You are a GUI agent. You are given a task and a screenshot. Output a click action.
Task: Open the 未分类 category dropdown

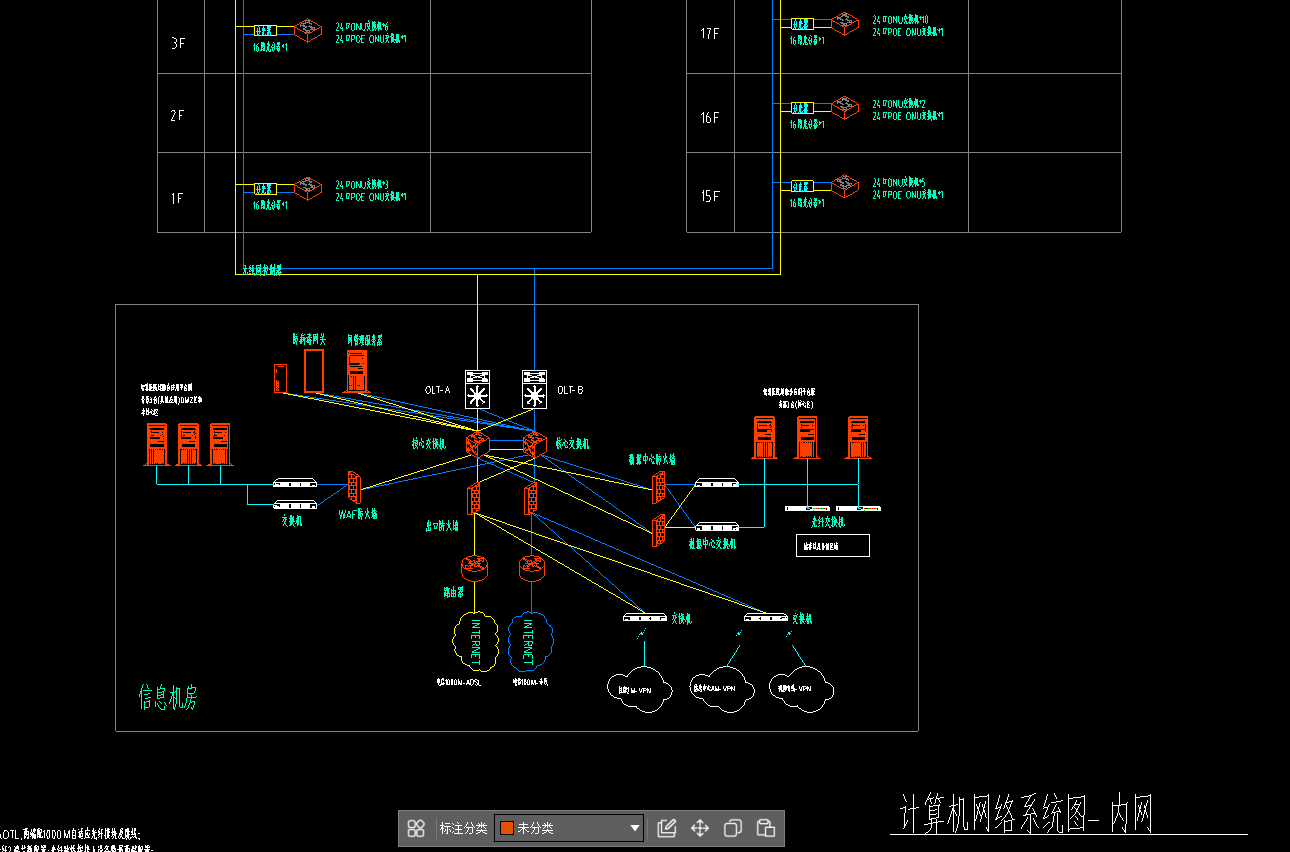click(633, 828)
